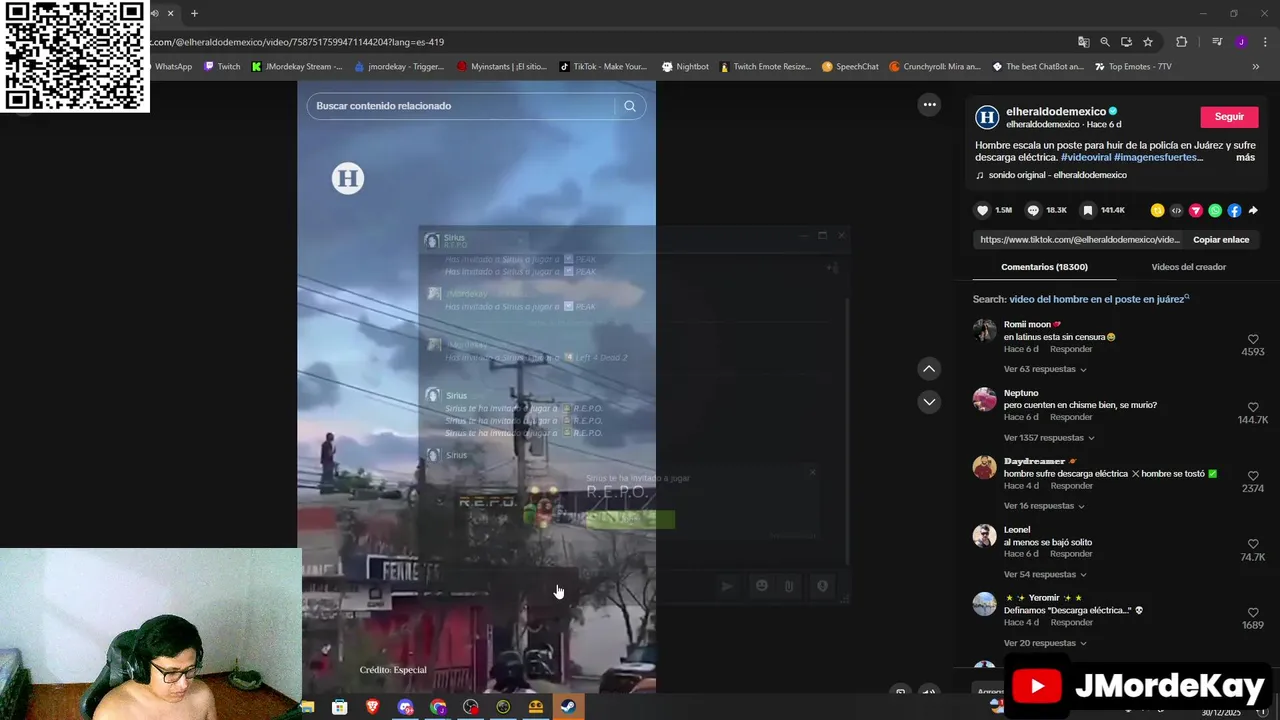Image resolution: width=1280 pixels, height=720 pixels.
Task: Open the elheraldodemexico profile avatar
Action: [987, 117]
